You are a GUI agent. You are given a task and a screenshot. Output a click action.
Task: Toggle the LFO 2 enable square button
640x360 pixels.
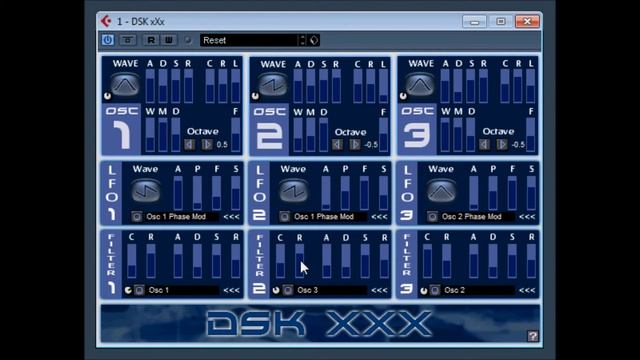(284, 216)
